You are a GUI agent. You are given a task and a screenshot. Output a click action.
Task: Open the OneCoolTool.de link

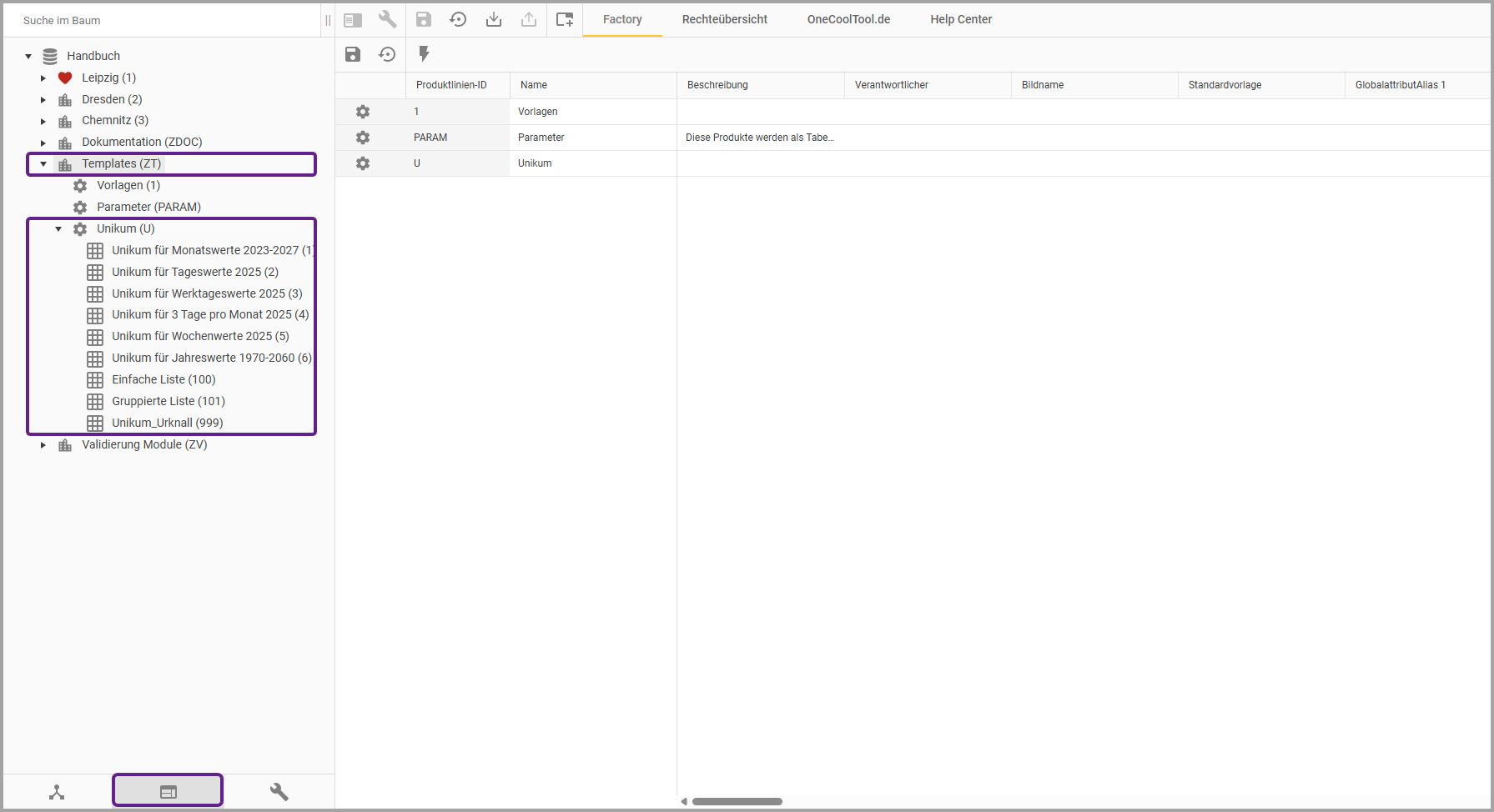[848, 19]
